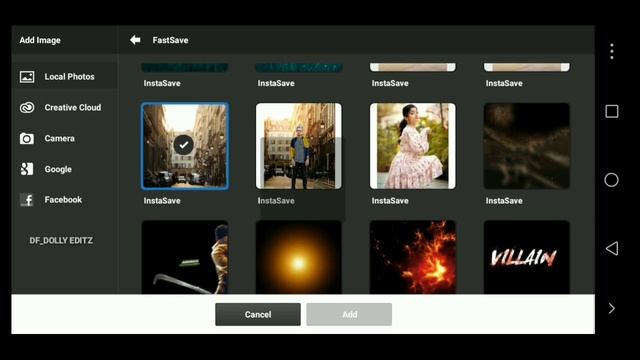Click the Facebook icon in sidebar
Screen dimensions: 640x360
point(27,200)
